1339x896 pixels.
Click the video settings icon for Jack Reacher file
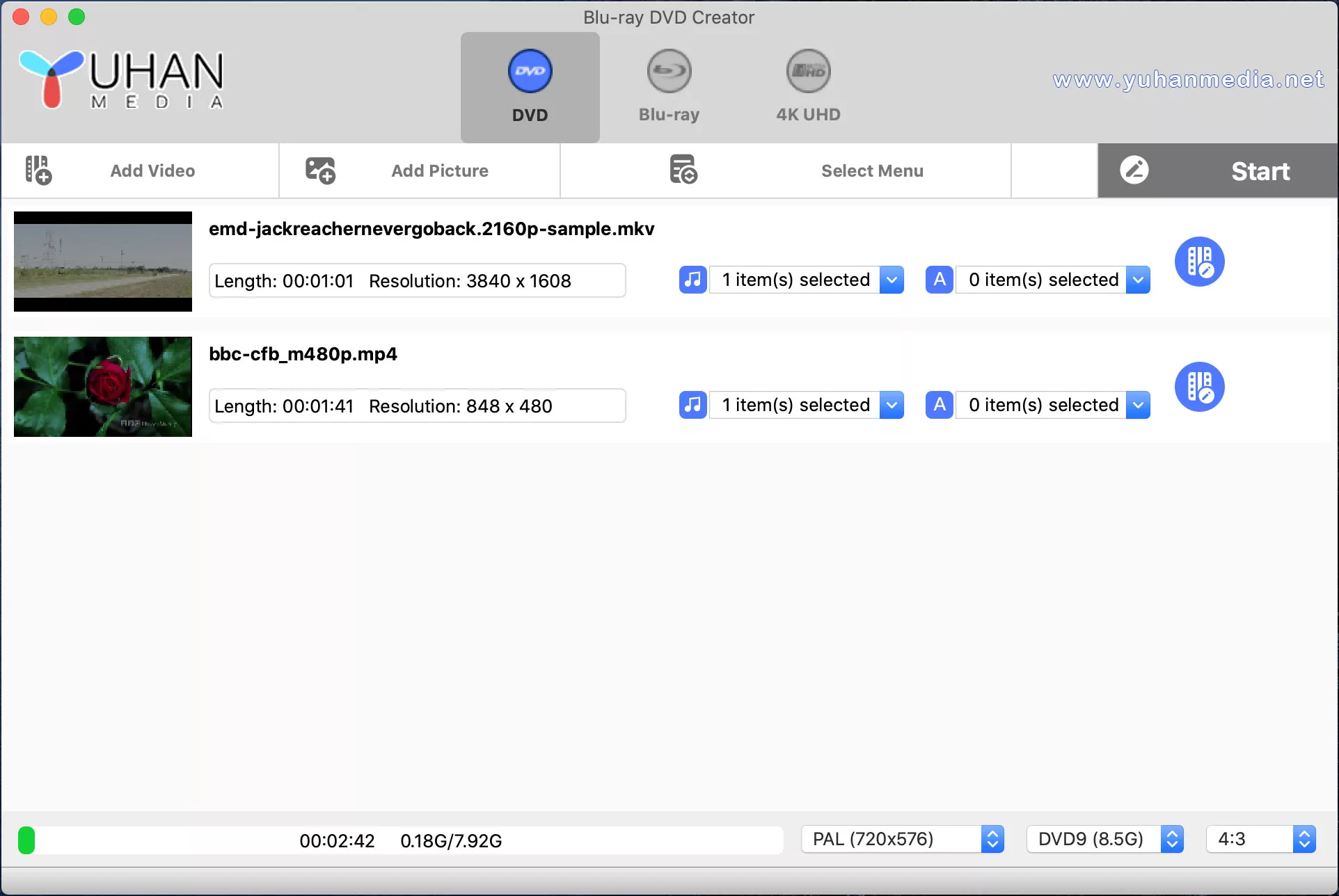tap(1199, 261)
